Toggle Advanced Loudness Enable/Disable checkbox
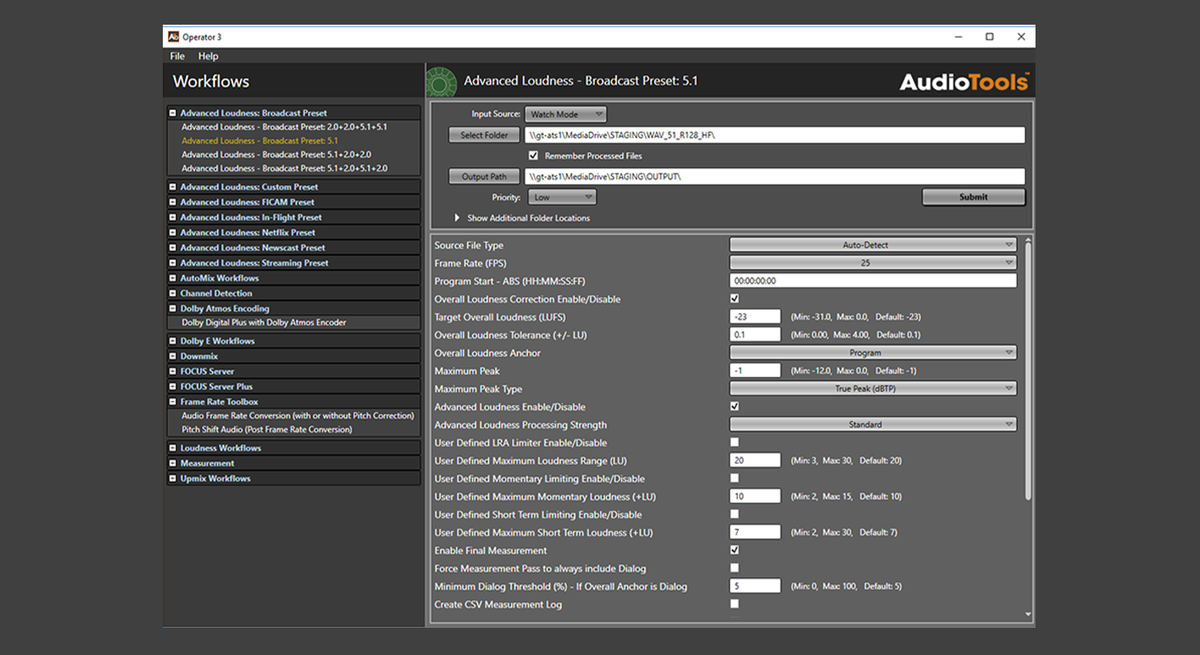 click(735, 407)
